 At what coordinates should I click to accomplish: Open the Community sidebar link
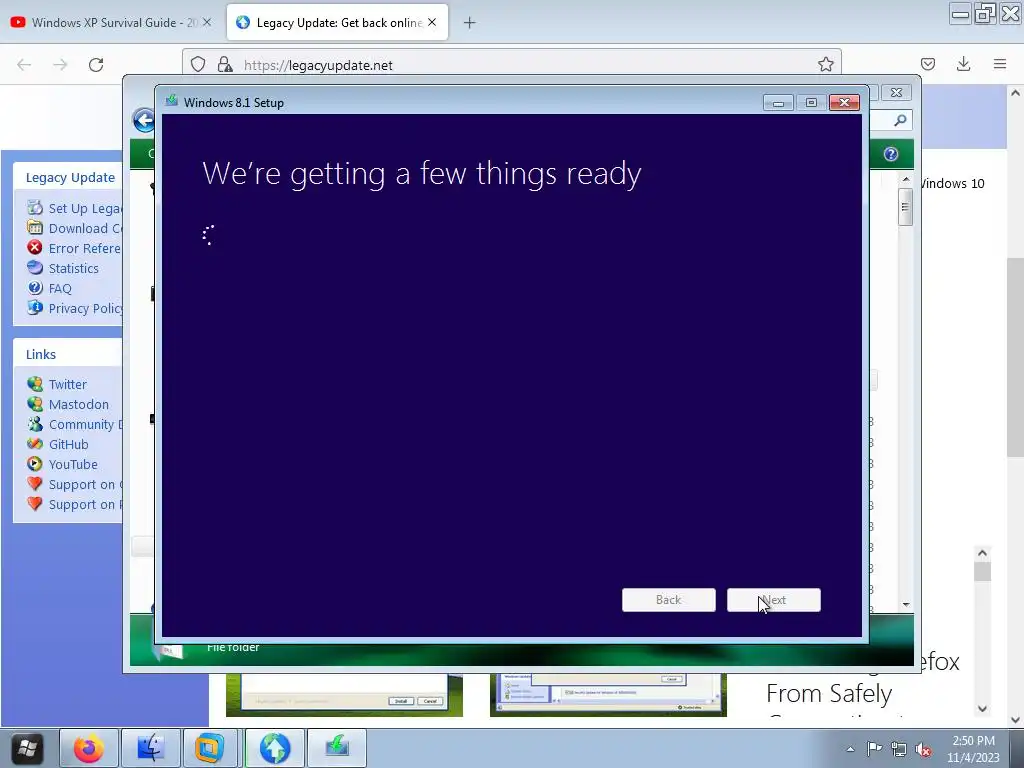click(85, 424)
